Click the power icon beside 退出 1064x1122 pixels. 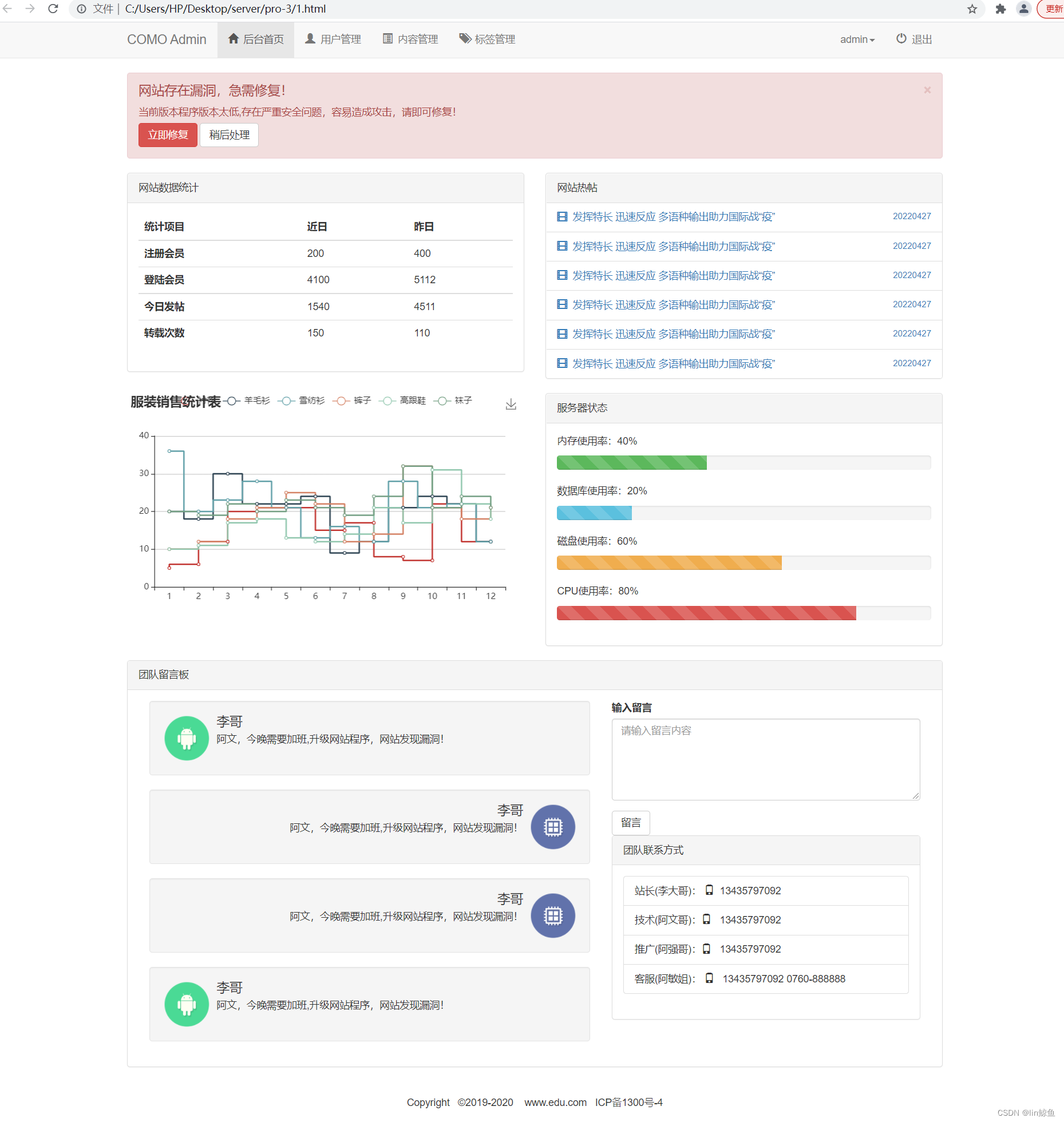pyautogui.click(x=901, y=38)
